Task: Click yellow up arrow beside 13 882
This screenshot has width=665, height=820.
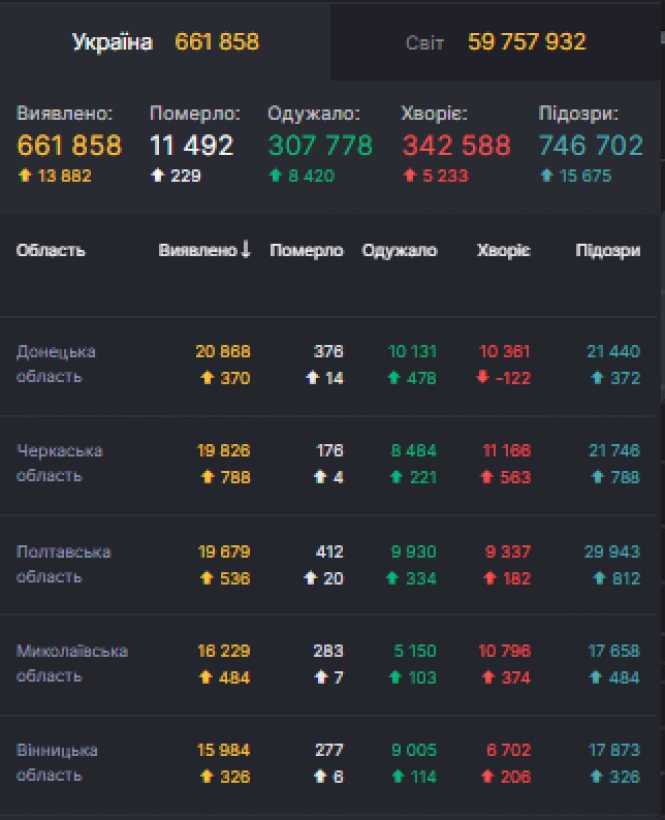Action: click(24, 176)
